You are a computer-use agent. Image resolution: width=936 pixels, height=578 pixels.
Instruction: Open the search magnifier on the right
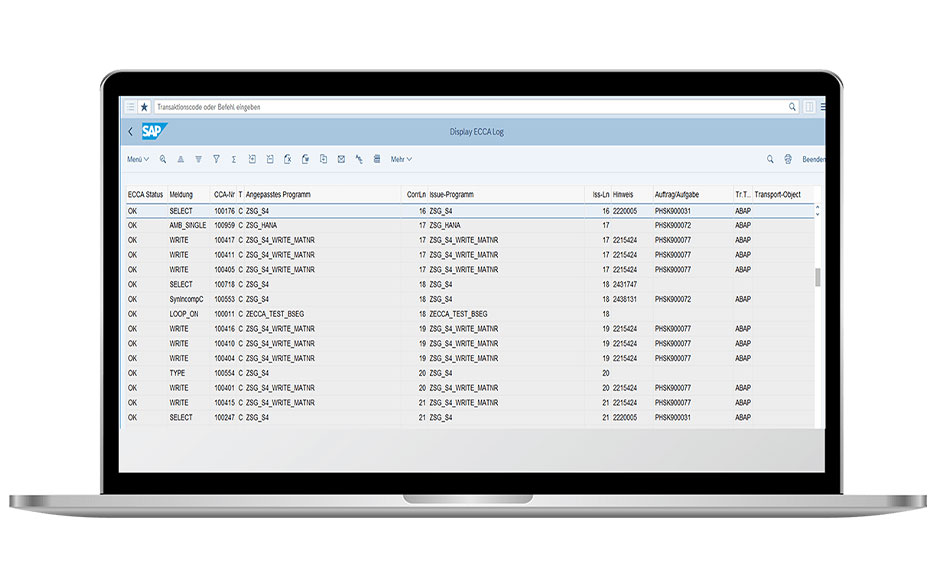point(770,159)
